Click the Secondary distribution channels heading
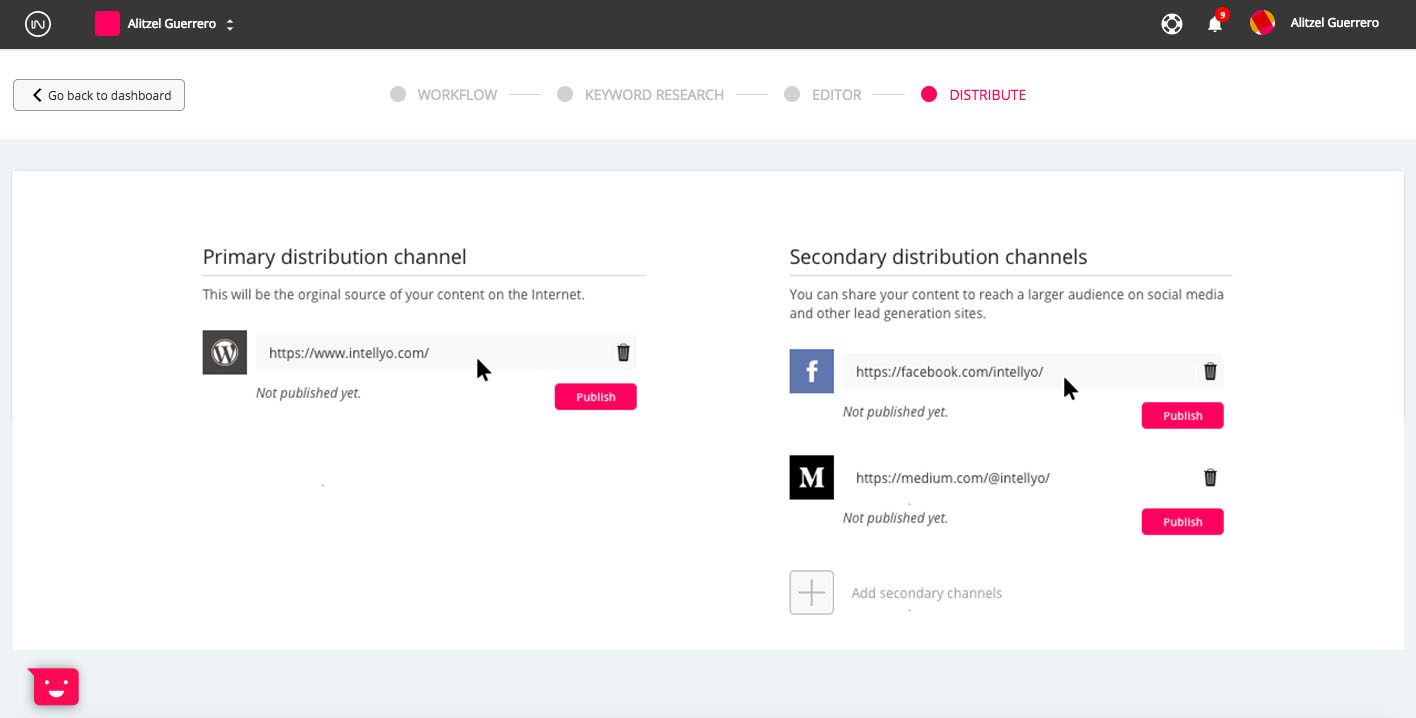This screenshot has width=1416, height=718. [x=938, y=257]
